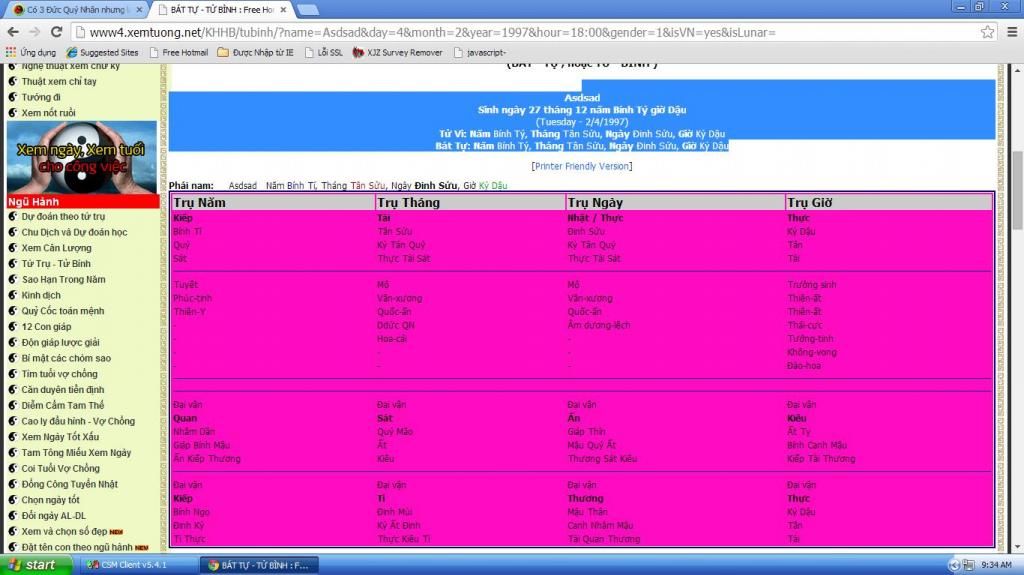The height and width of the screenshot is (575, 1024).
Task: Open the Thuật xem chỉ tay link
Action: click(59, 81)
